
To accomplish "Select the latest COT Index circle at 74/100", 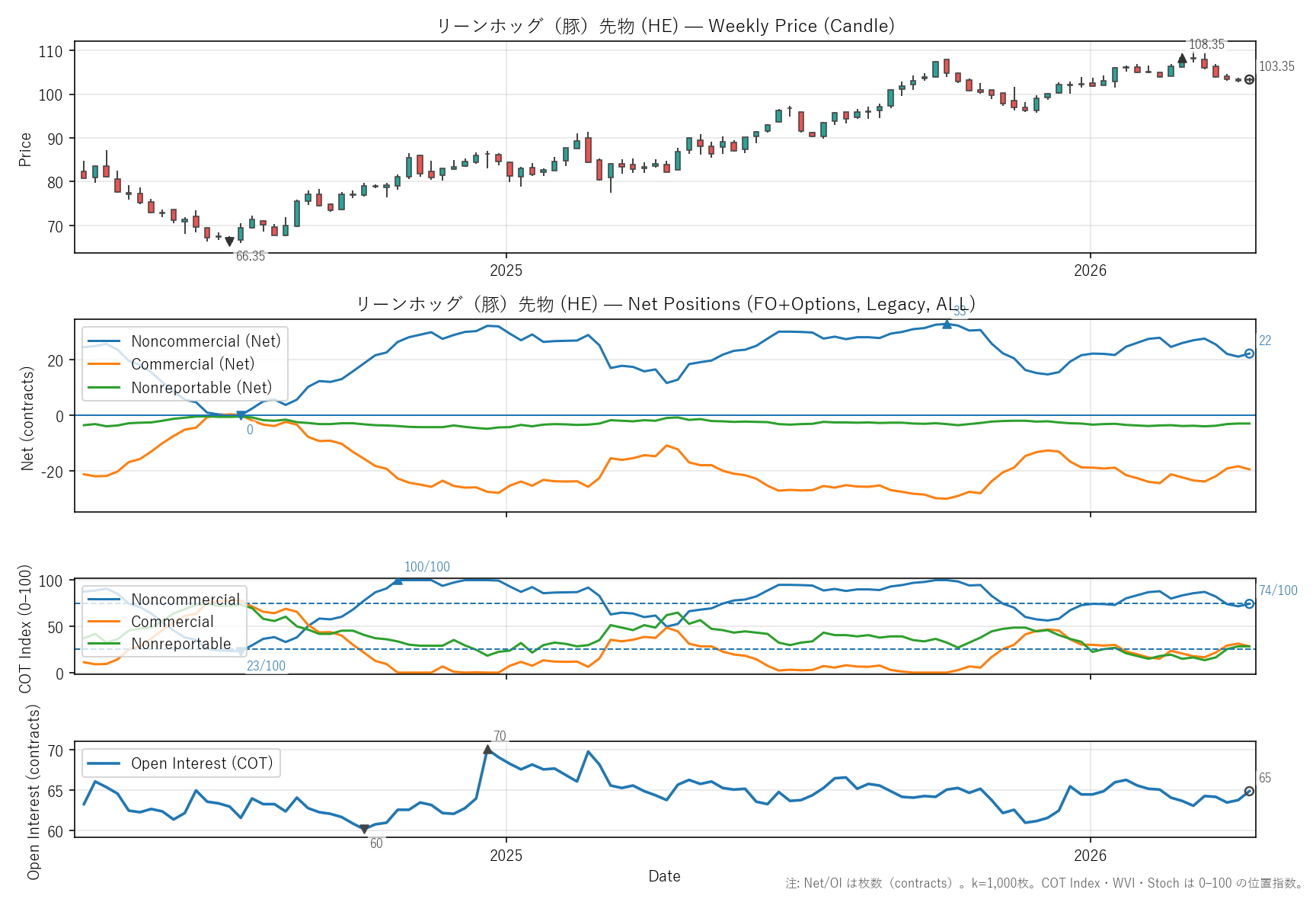I will click(x=1249, y=604).
